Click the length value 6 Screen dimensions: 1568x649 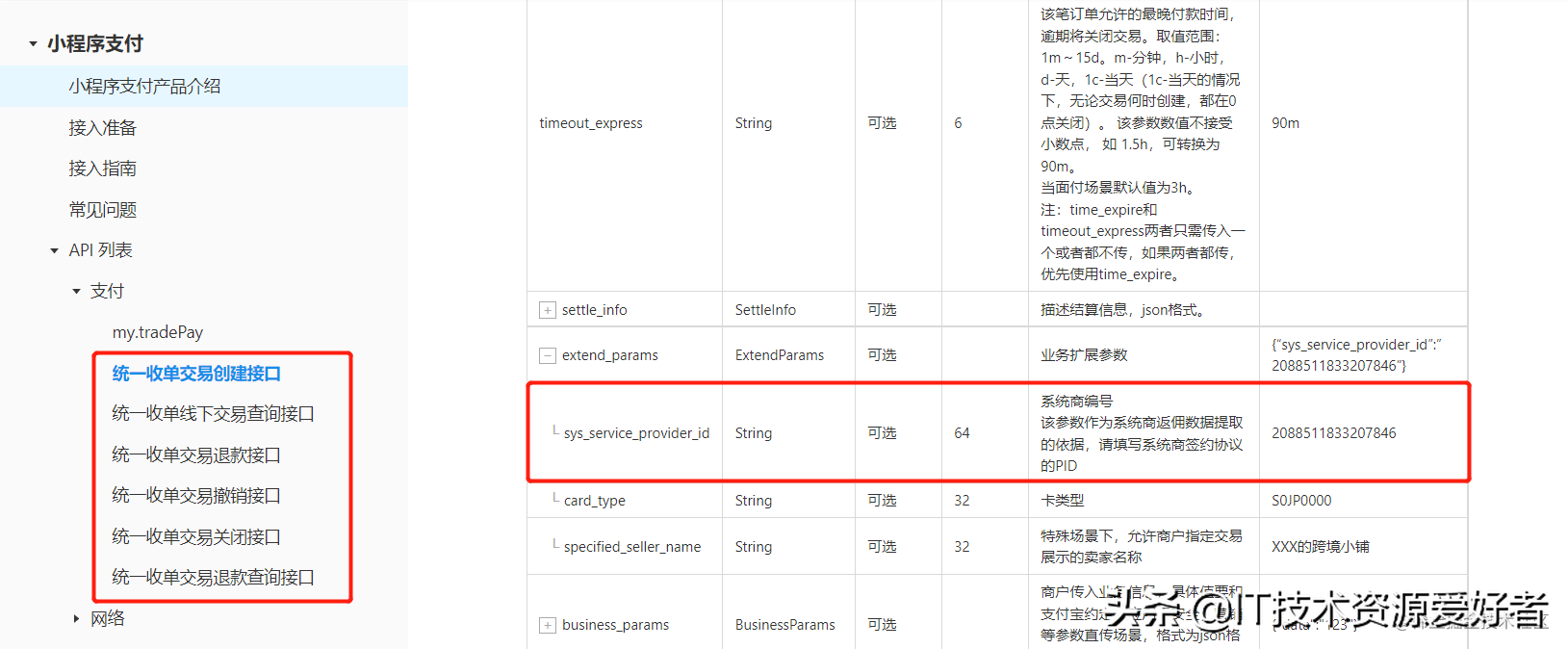958,123
